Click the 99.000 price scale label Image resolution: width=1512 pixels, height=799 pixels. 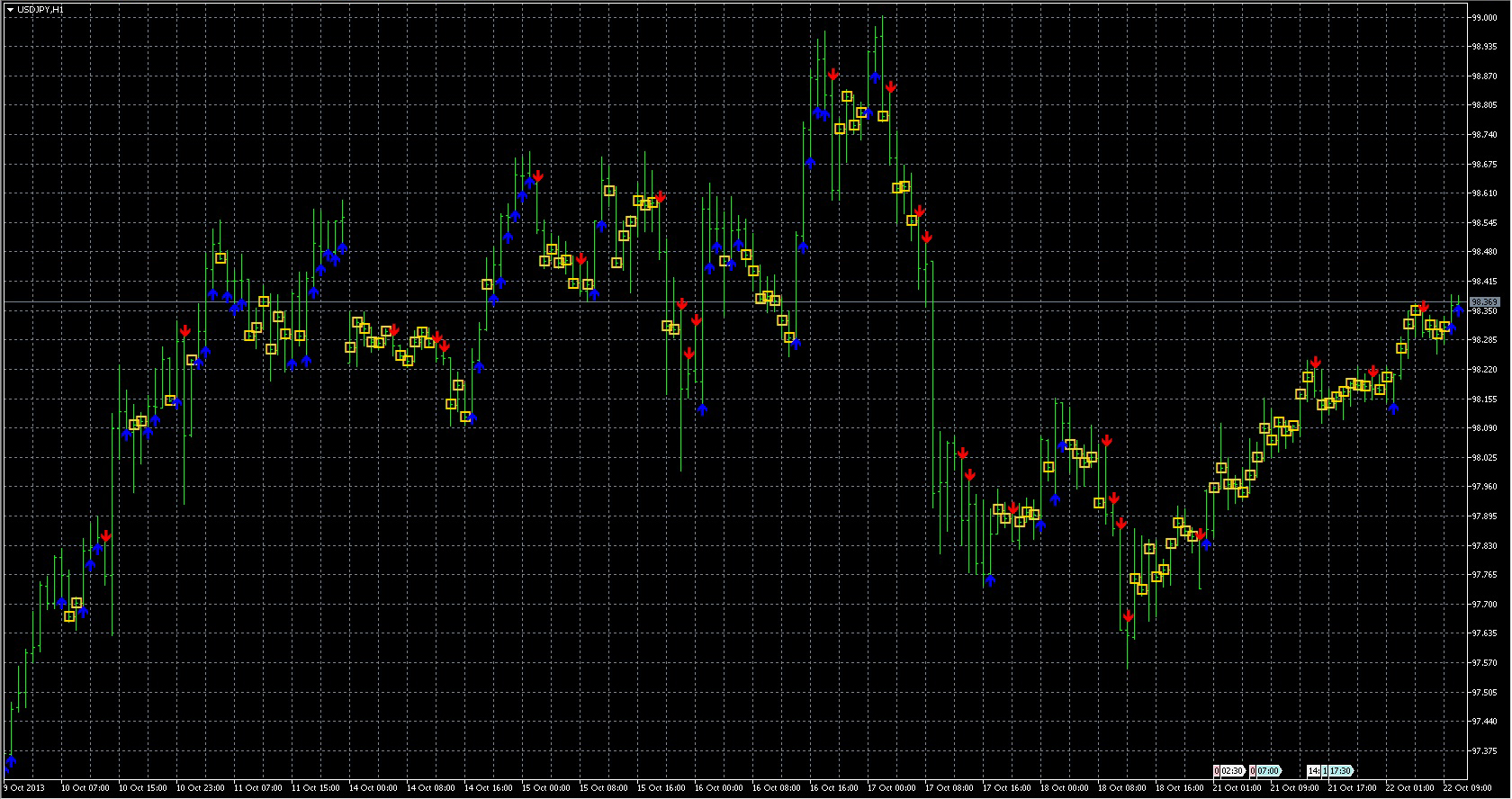(x=1484, y=17)
